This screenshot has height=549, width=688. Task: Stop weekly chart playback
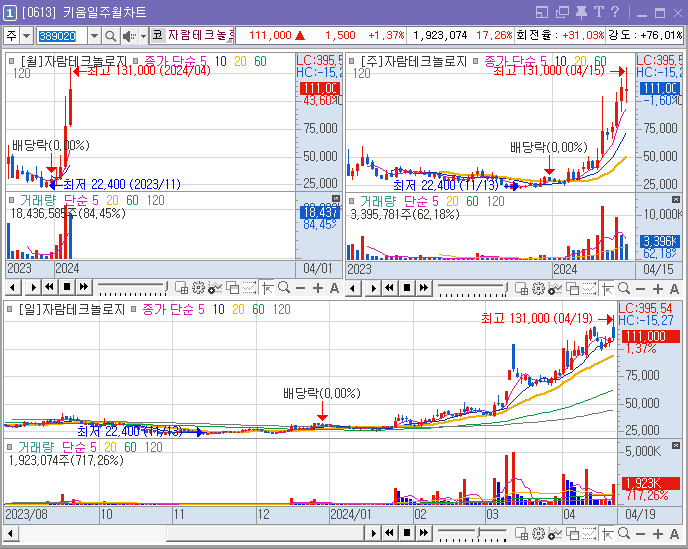pos(407,288)
